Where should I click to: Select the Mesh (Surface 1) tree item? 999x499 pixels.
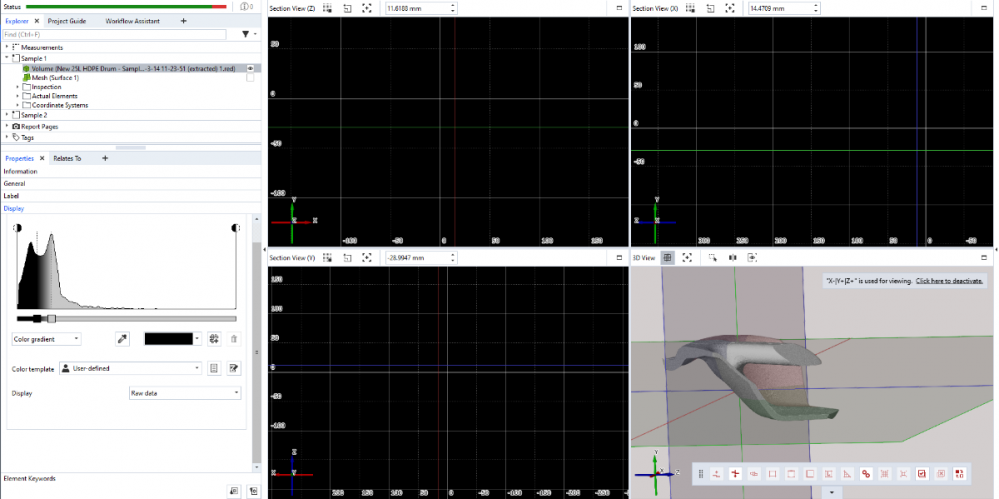pyautogui.click(x=55, y=78)
